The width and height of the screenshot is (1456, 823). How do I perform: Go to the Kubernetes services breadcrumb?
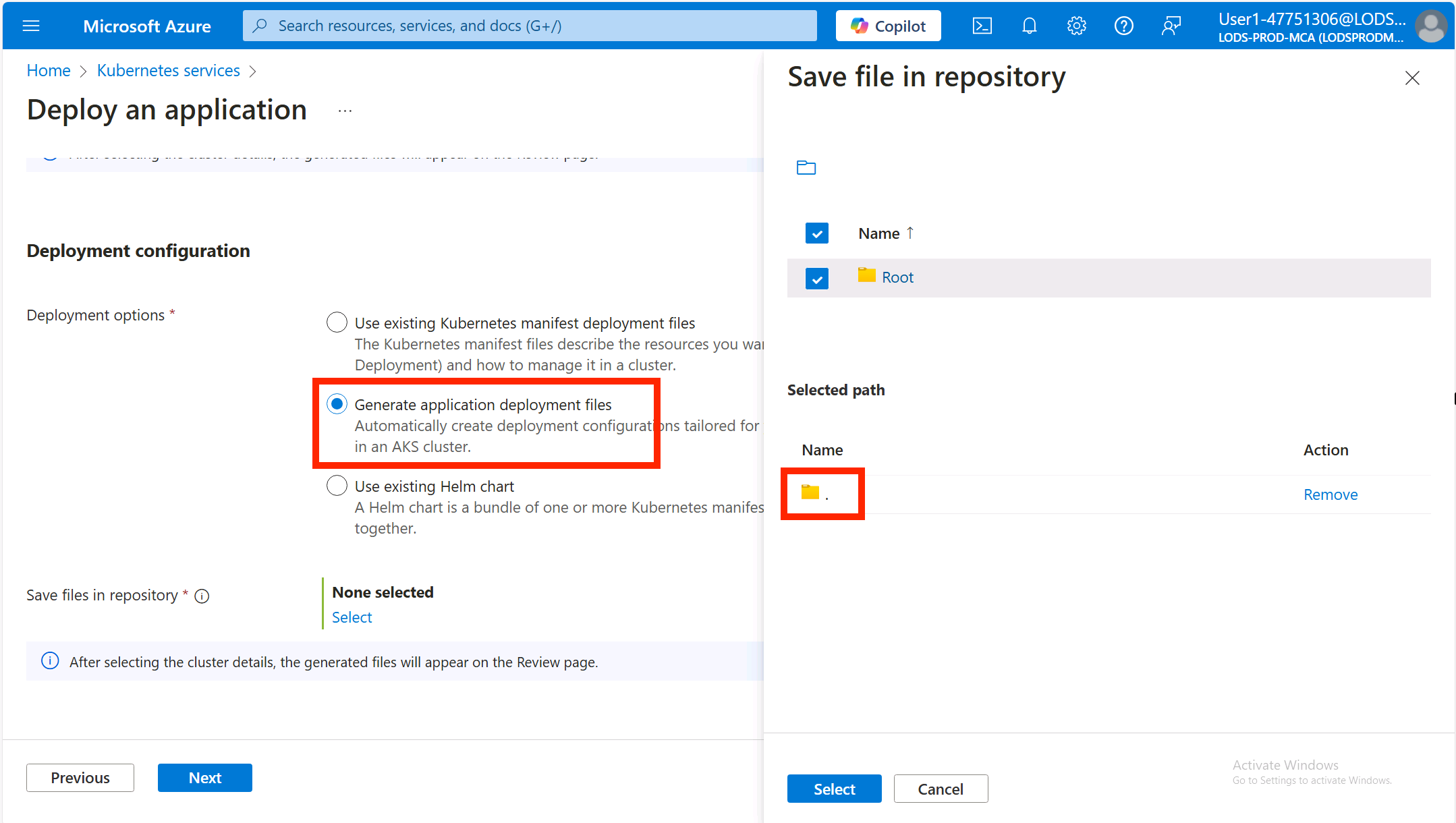point(168,71)
